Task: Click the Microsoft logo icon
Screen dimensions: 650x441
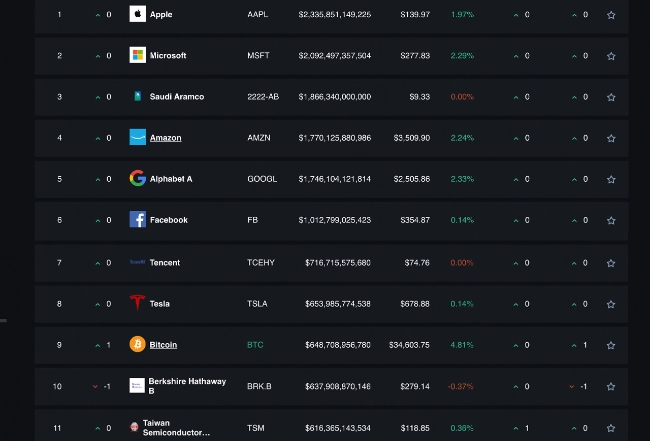Action: pyautogui.click(x=137, y=56)
